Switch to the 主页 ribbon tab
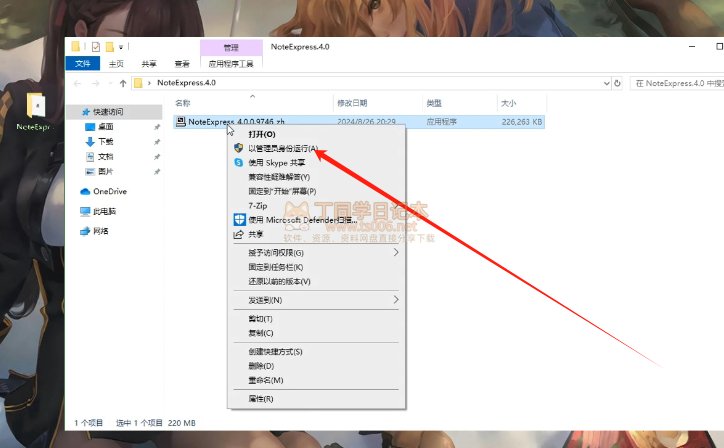Screen dimensions: 724x448 [116, 64]
